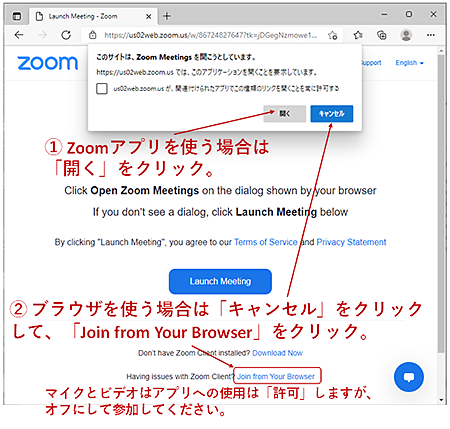450x429 pixels.
Task: Click the キャンセル button in dialog
Action: point(332,114)
